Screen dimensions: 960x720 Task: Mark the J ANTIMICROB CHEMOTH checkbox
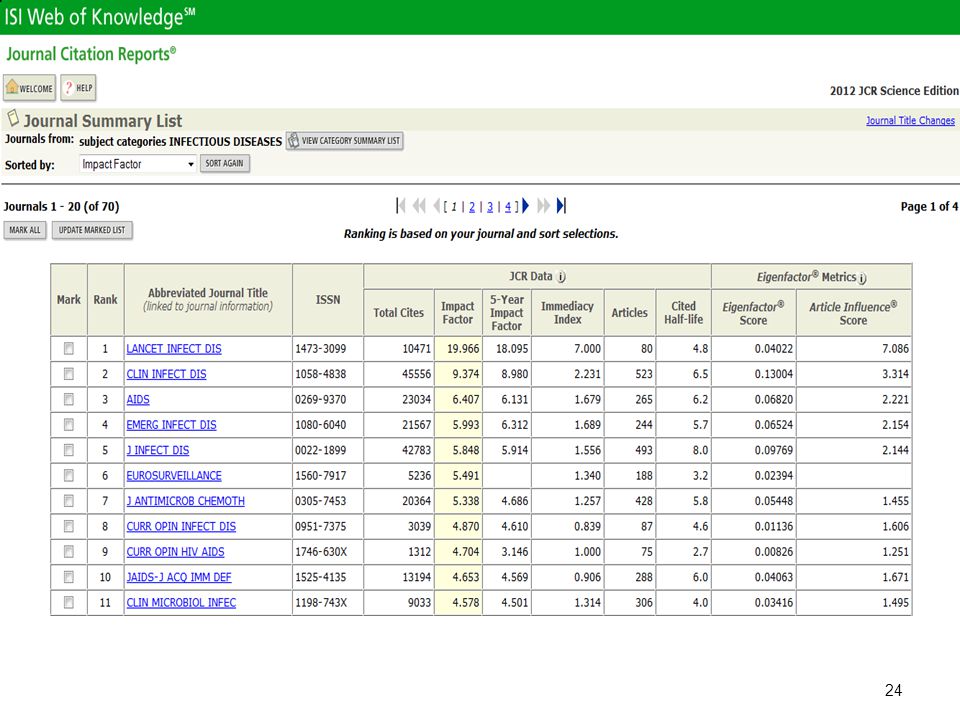click(69, 501)
